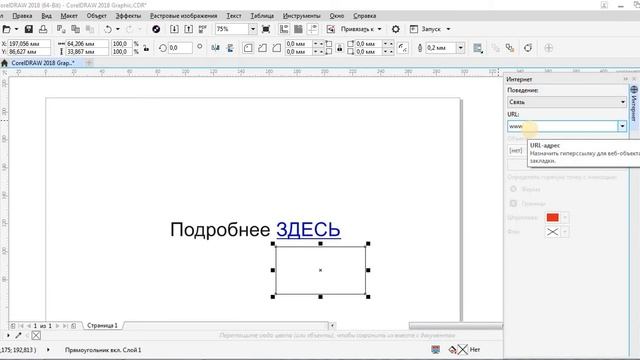Click the fill bucket icon in status bar

tap(452, 350)
